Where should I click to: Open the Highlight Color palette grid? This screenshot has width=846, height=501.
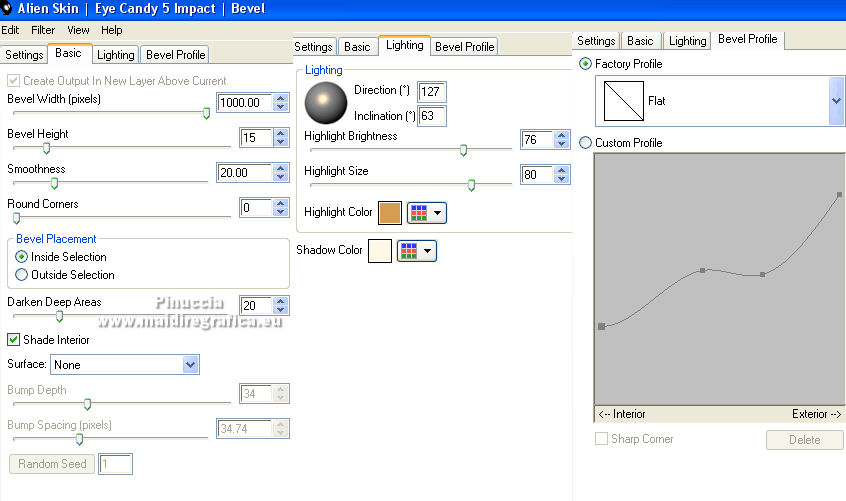click(427, 212)
